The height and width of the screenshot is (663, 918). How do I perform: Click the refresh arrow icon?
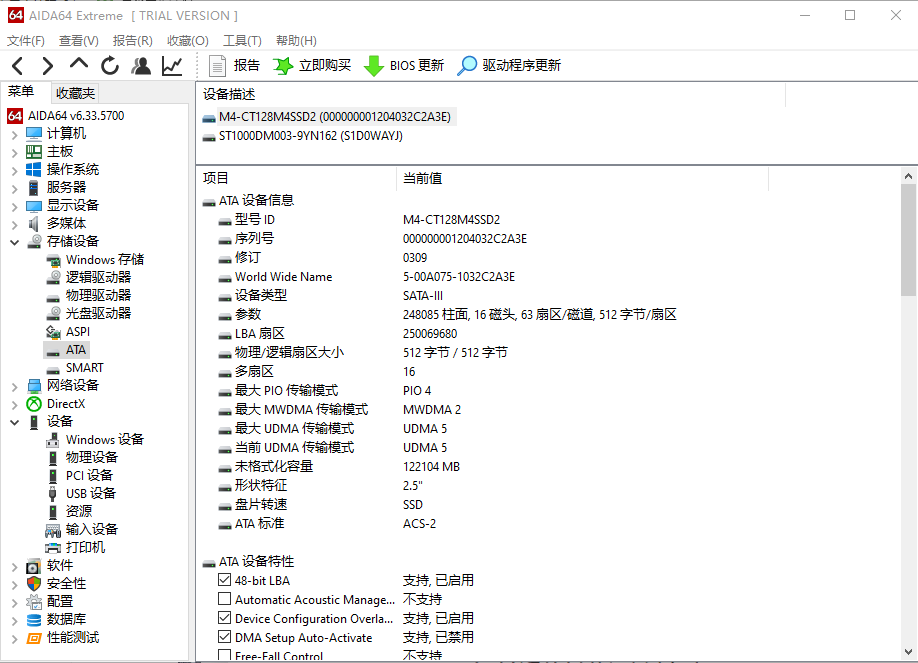109,65
